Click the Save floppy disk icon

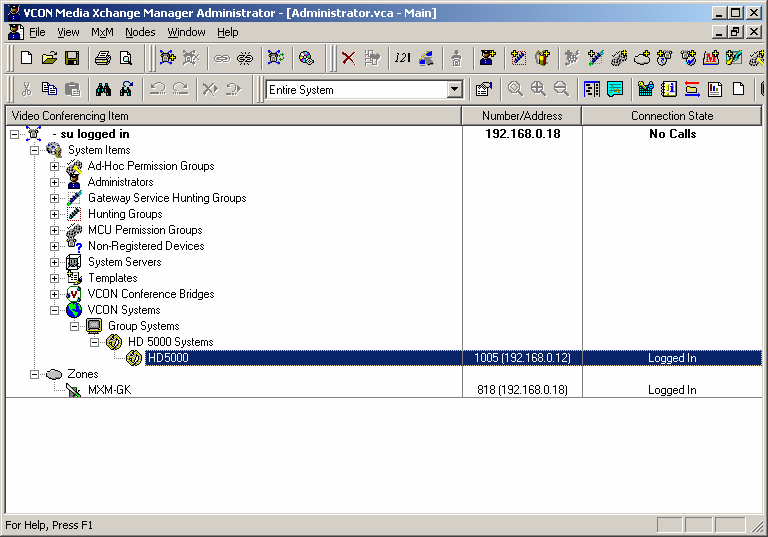pos(72,58)
